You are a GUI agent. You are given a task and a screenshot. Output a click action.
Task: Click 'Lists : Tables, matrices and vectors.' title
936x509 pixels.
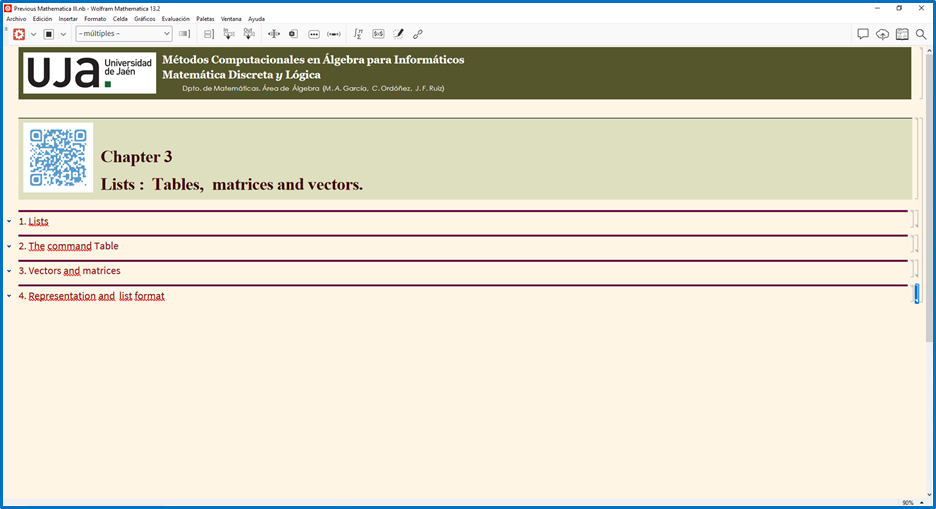pyautogui.click(x=232, y=184)
